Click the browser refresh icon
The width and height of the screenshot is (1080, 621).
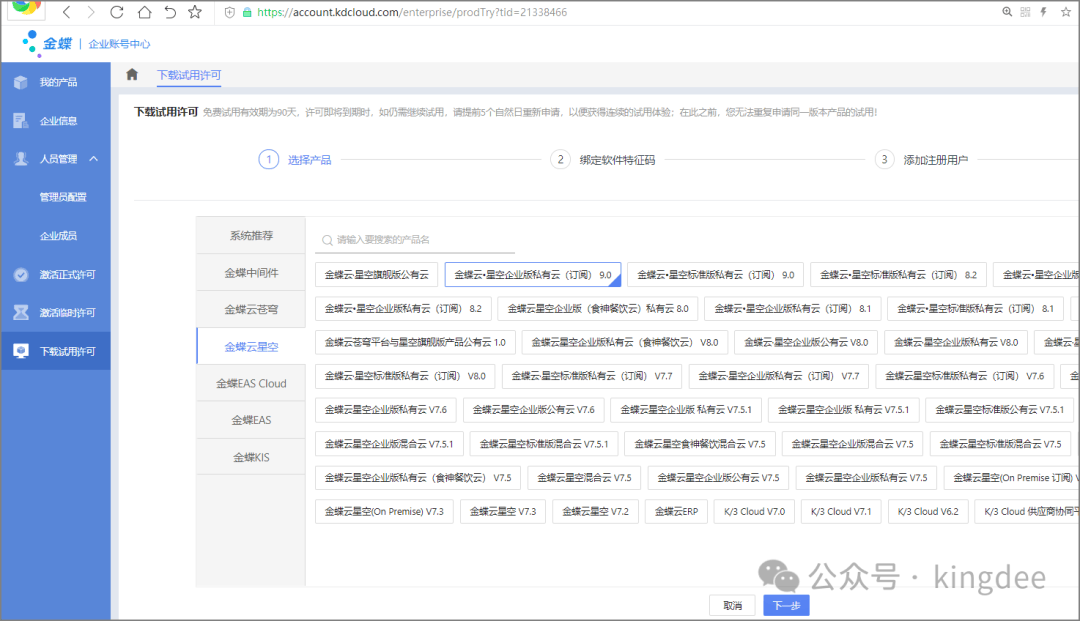(118, 12)
